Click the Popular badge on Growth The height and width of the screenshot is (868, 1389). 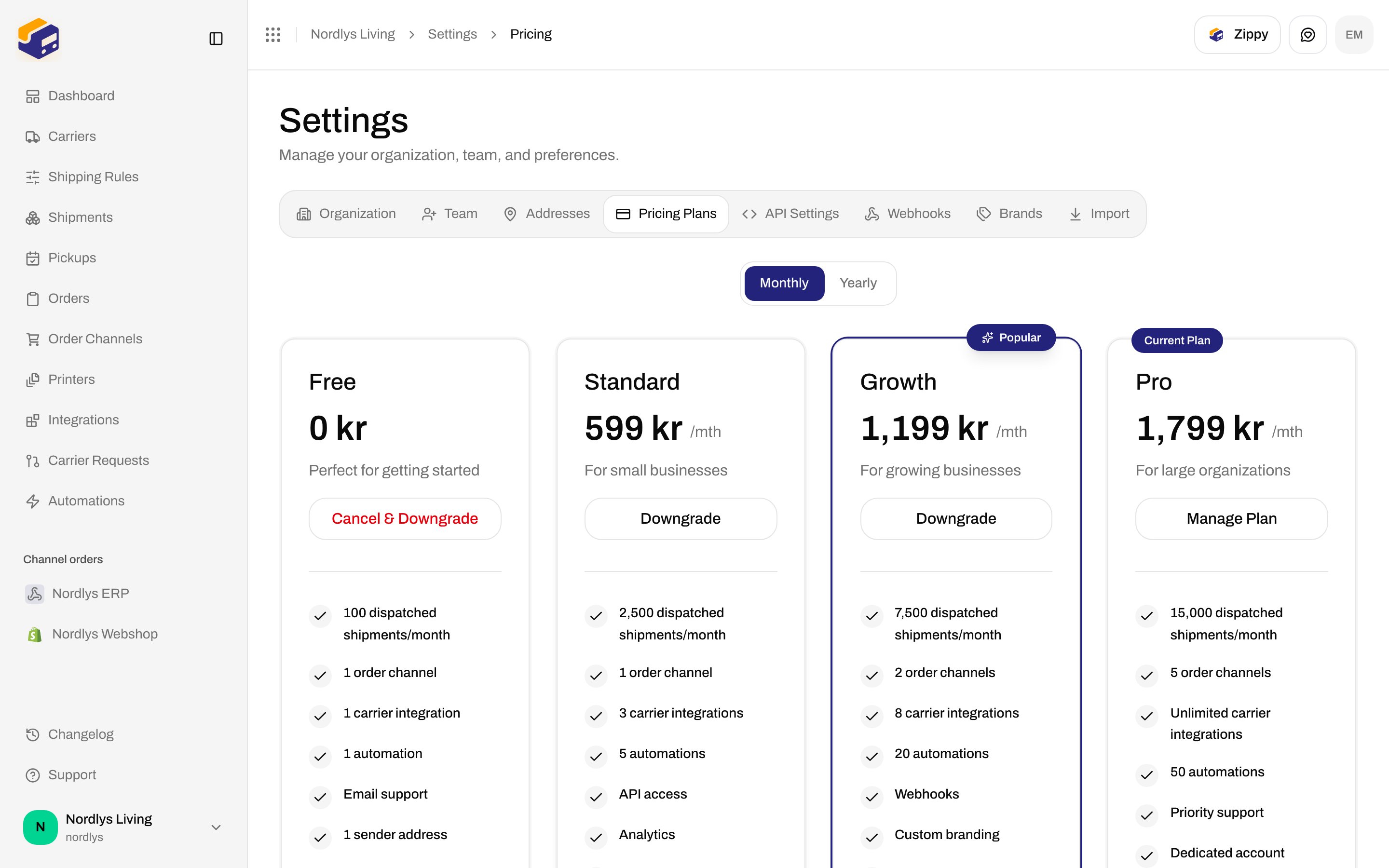click(x=1011, y=338)
